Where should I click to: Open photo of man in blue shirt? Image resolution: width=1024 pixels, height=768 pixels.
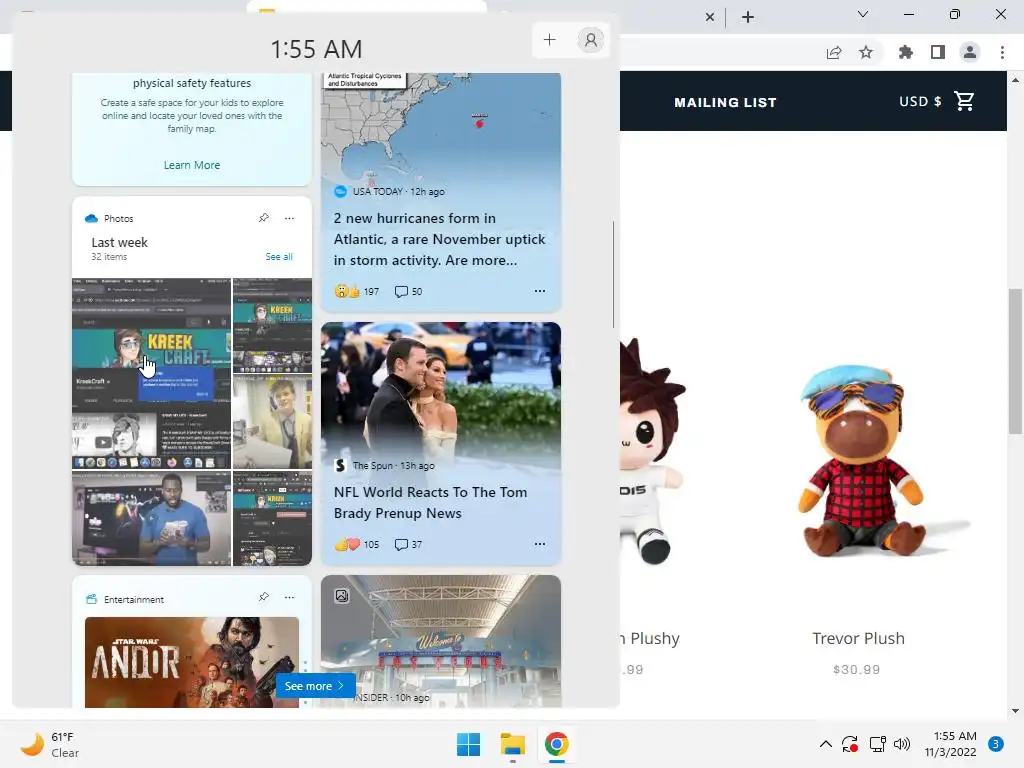pos(152,519)
